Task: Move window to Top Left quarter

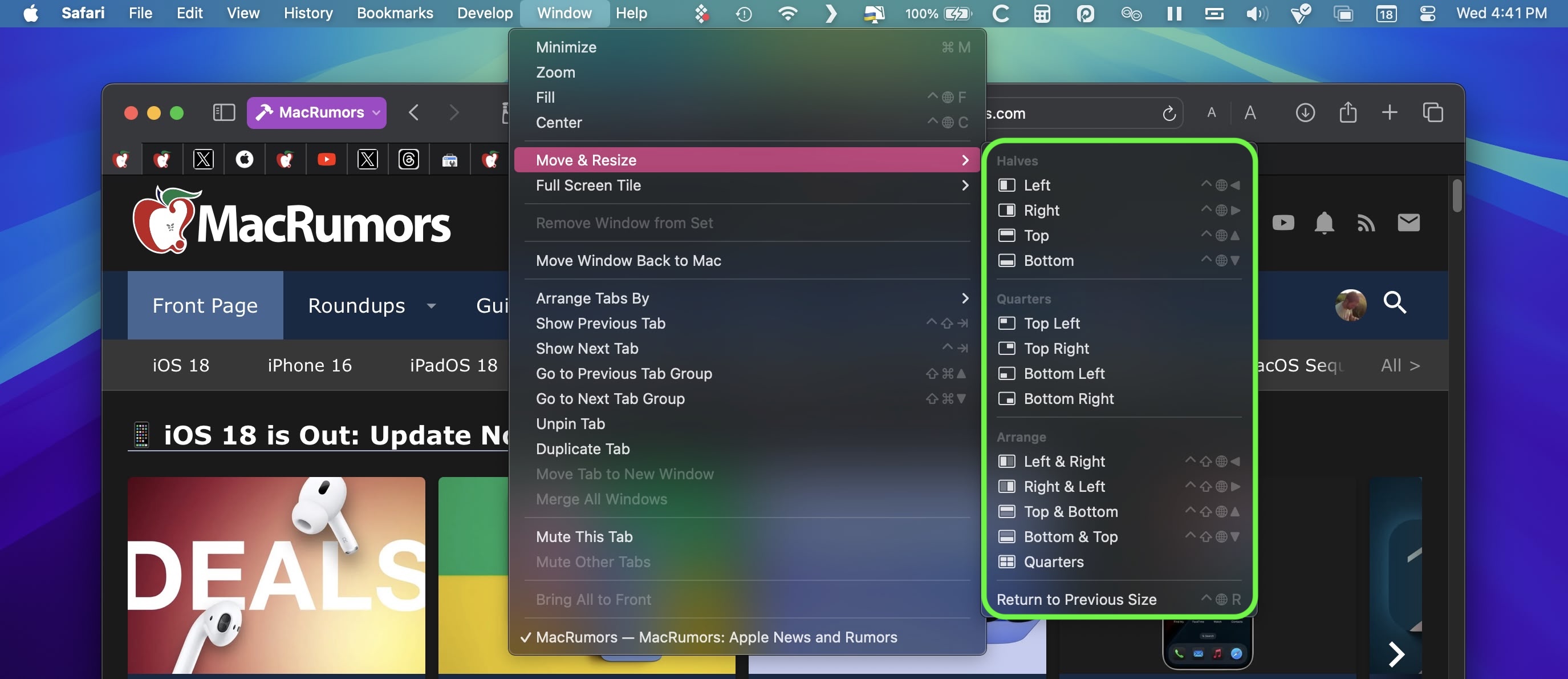Action: point(1119,324)
